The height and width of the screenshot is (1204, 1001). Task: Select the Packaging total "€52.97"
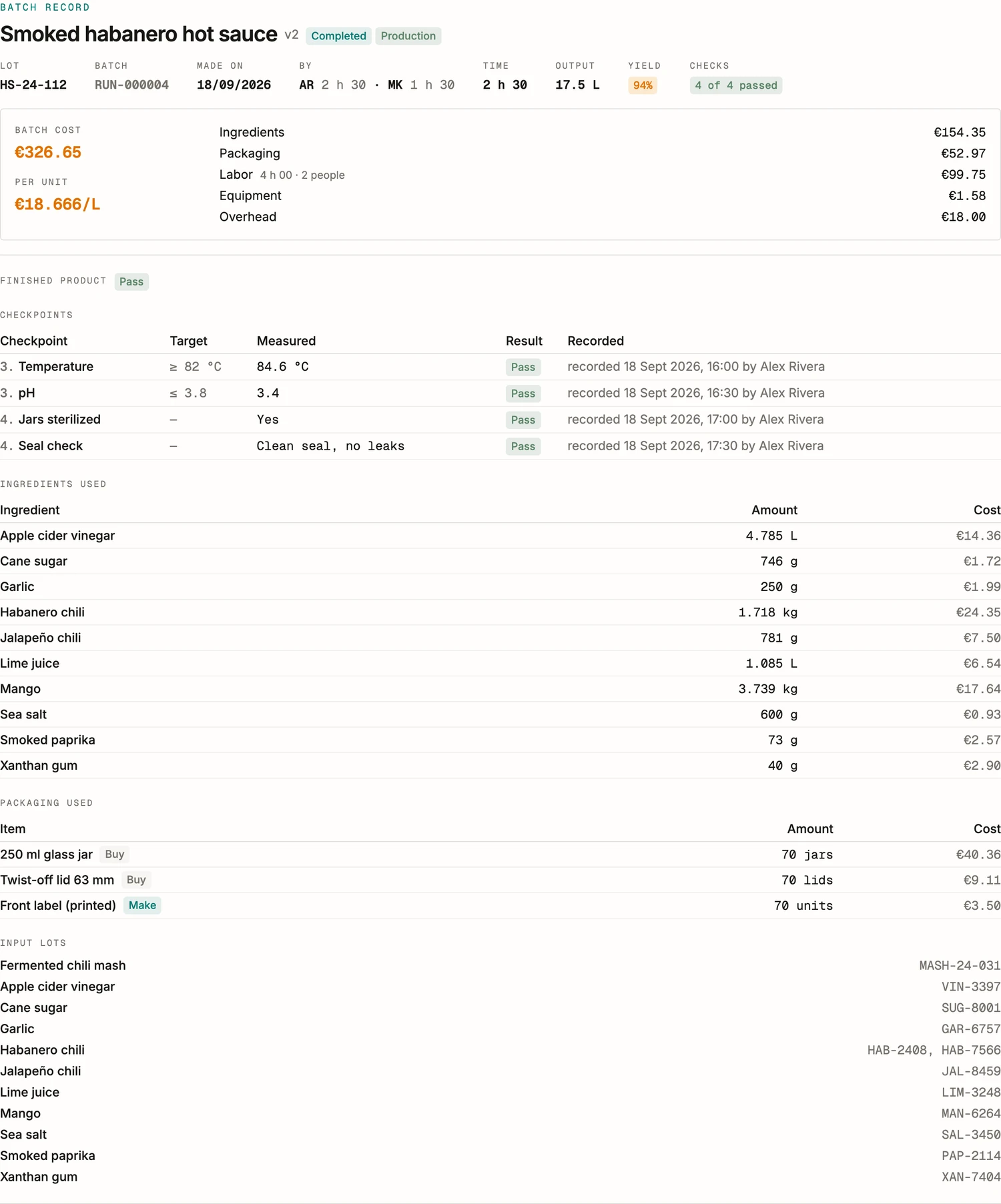tap(963, 153)
